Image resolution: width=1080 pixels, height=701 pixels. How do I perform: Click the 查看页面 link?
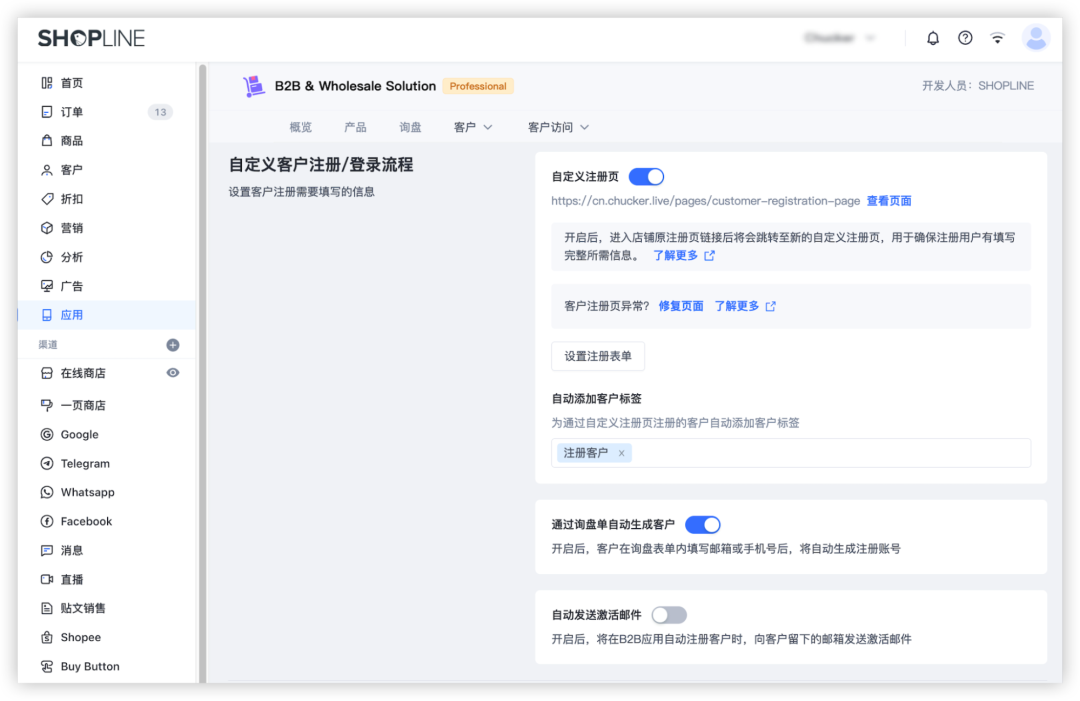click(x=889, y=200)
